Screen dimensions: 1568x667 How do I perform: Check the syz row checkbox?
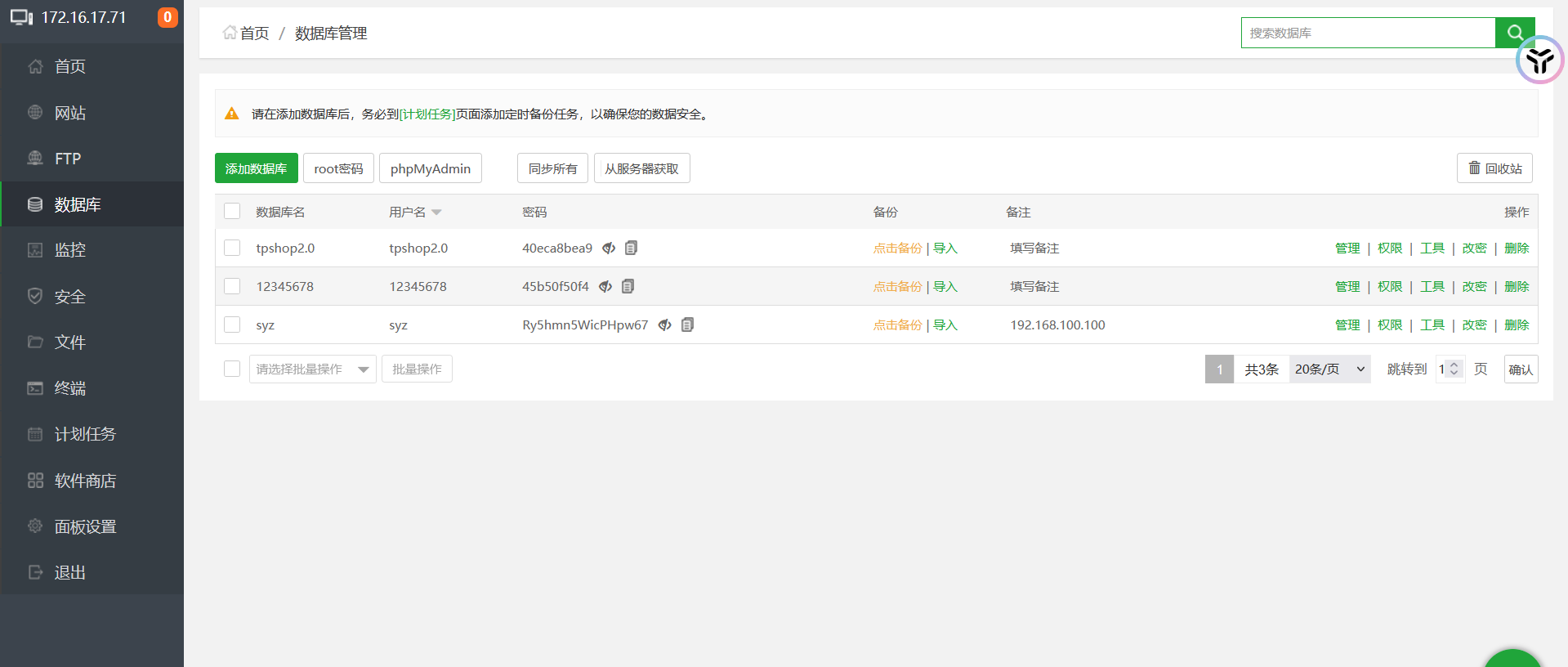[x=232, y=325]
